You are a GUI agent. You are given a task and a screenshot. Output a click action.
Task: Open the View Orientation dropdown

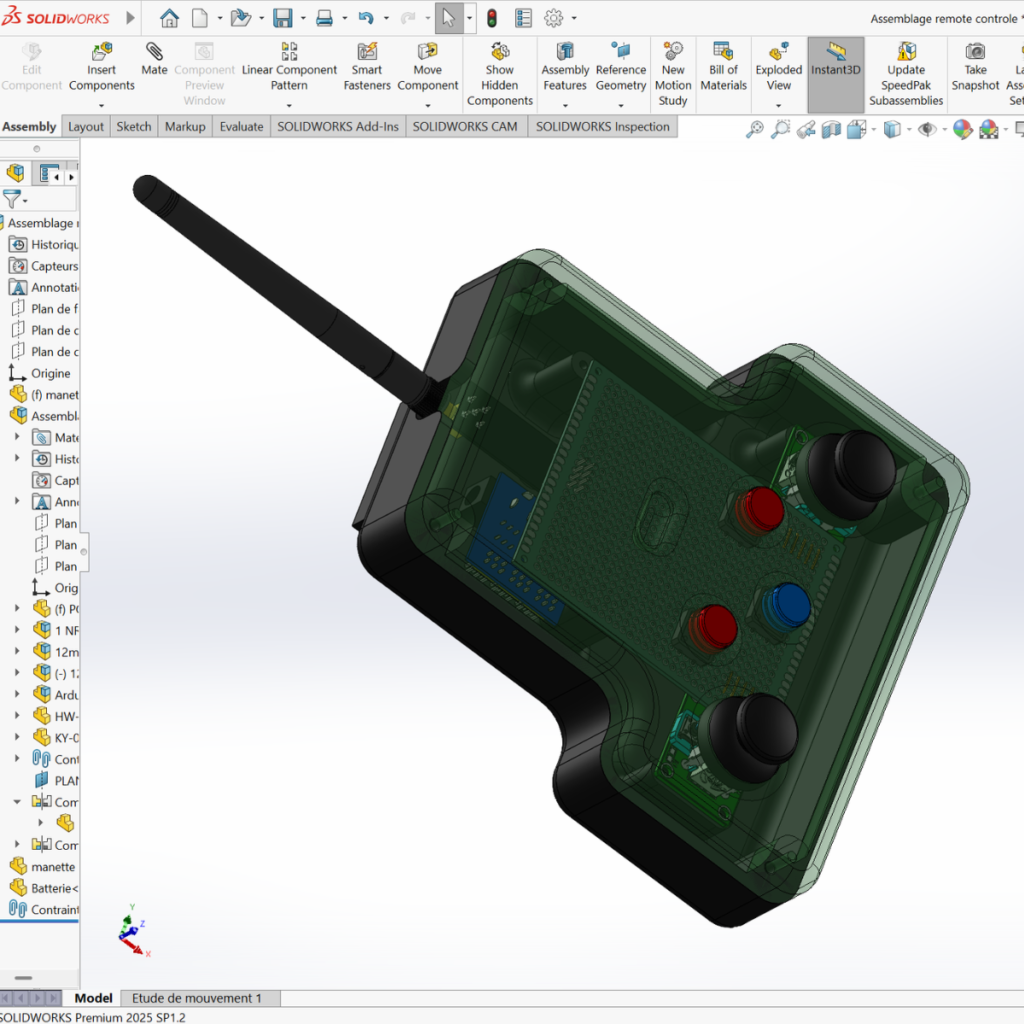point(873,129)
